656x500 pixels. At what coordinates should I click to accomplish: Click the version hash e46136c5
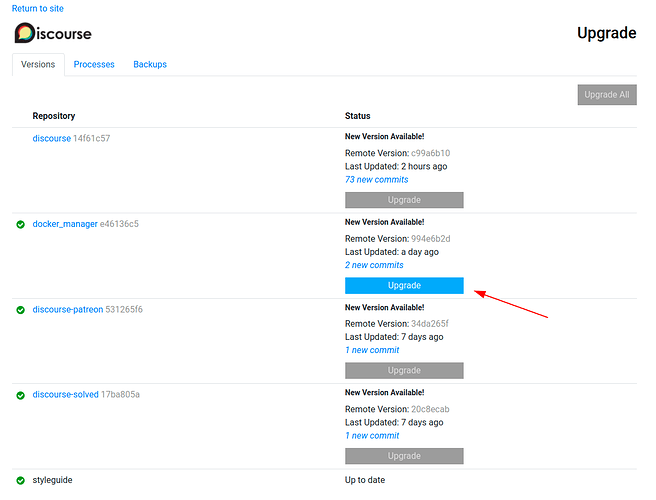pos(119,224)
